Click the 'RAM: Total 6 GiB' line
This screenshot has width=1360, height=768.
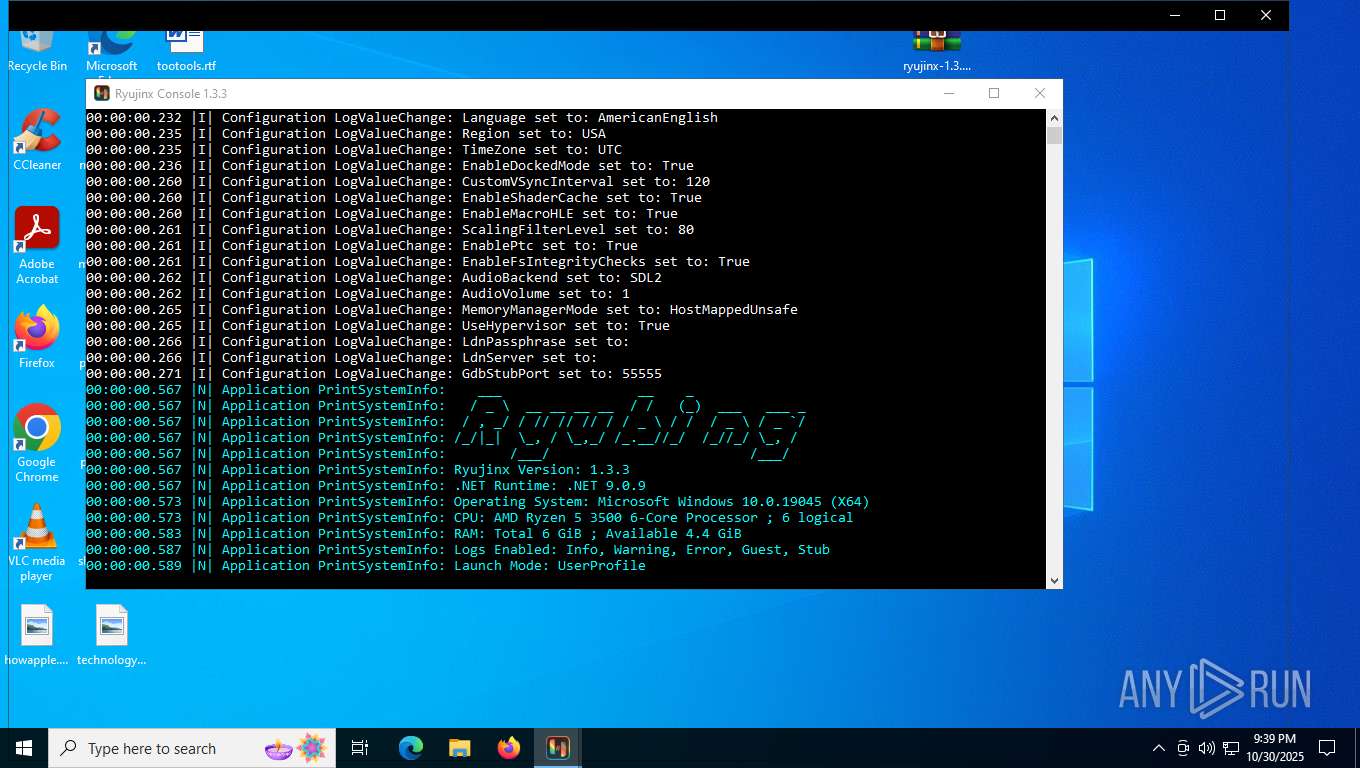click(414, 534)
